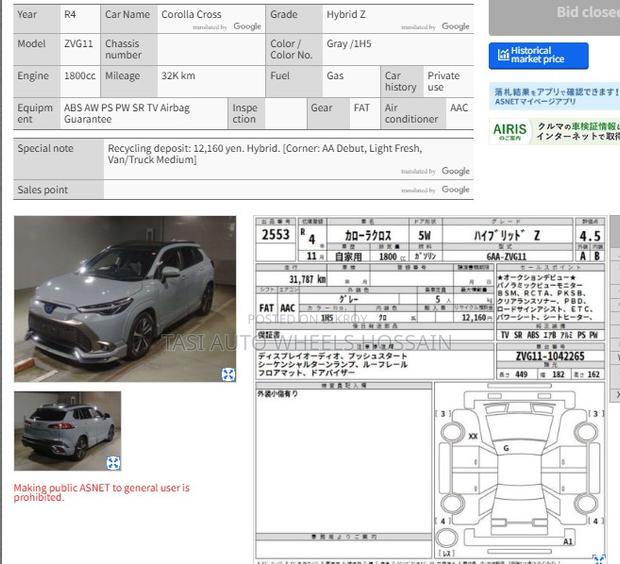Click the fullscreen icon at the inspection sheet corner
Screen dimensions: 620x564
(x=599, y=559)
